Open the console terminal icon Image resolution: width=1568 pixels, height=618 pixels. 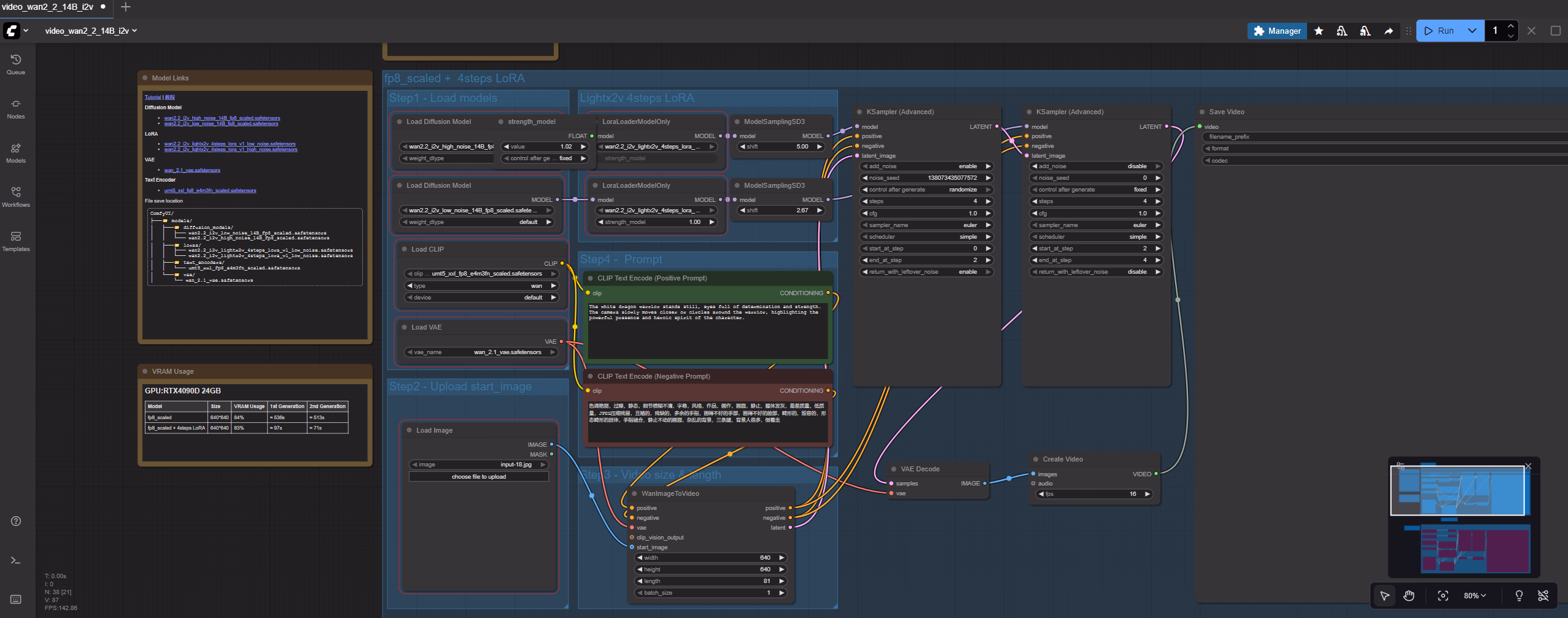(x=16, y=560)
